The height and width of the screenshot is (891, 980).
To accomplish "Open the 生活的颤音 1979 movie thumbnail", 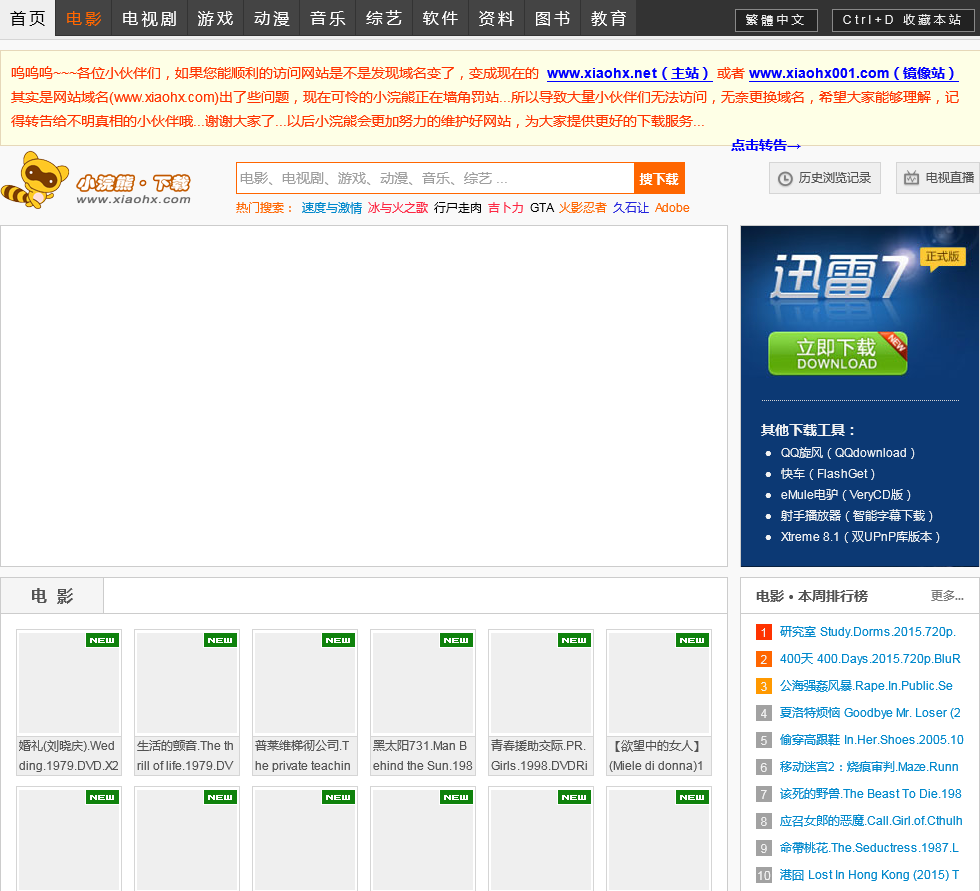I will [x=187, y=682].
